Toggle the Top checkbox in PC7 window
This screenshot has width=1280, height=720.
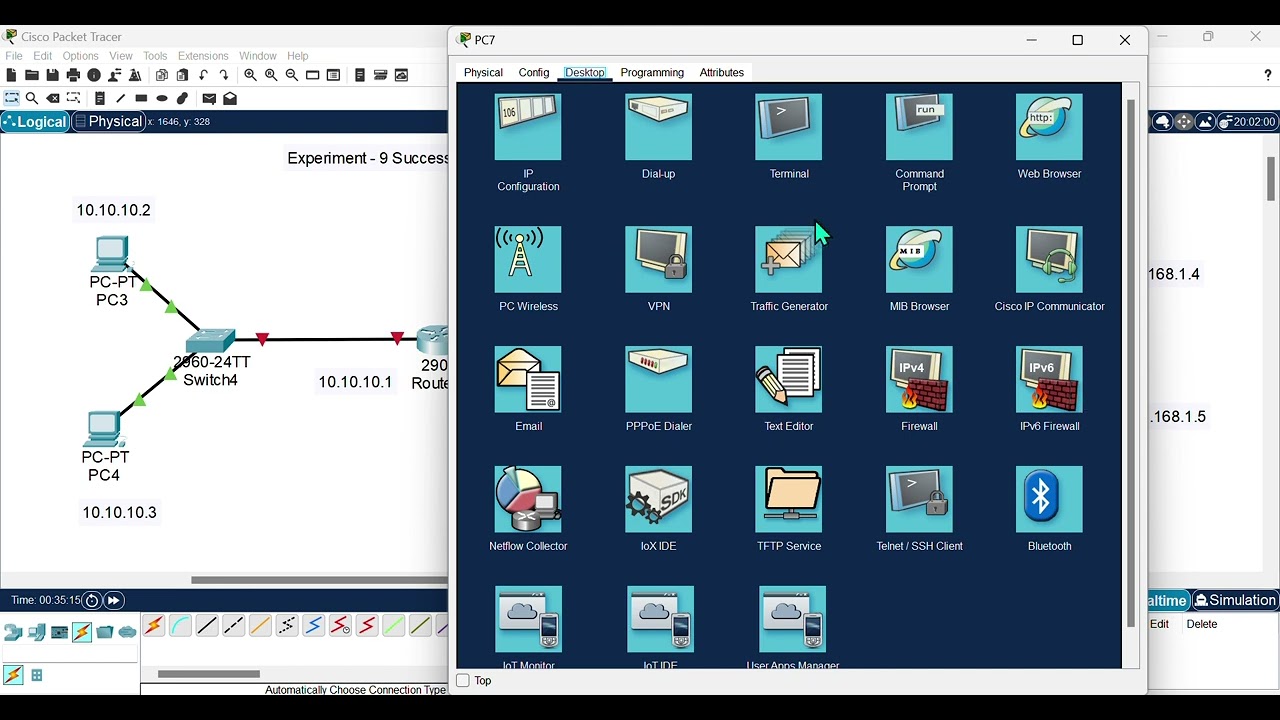pyautogui.click(x=463, y=681)
